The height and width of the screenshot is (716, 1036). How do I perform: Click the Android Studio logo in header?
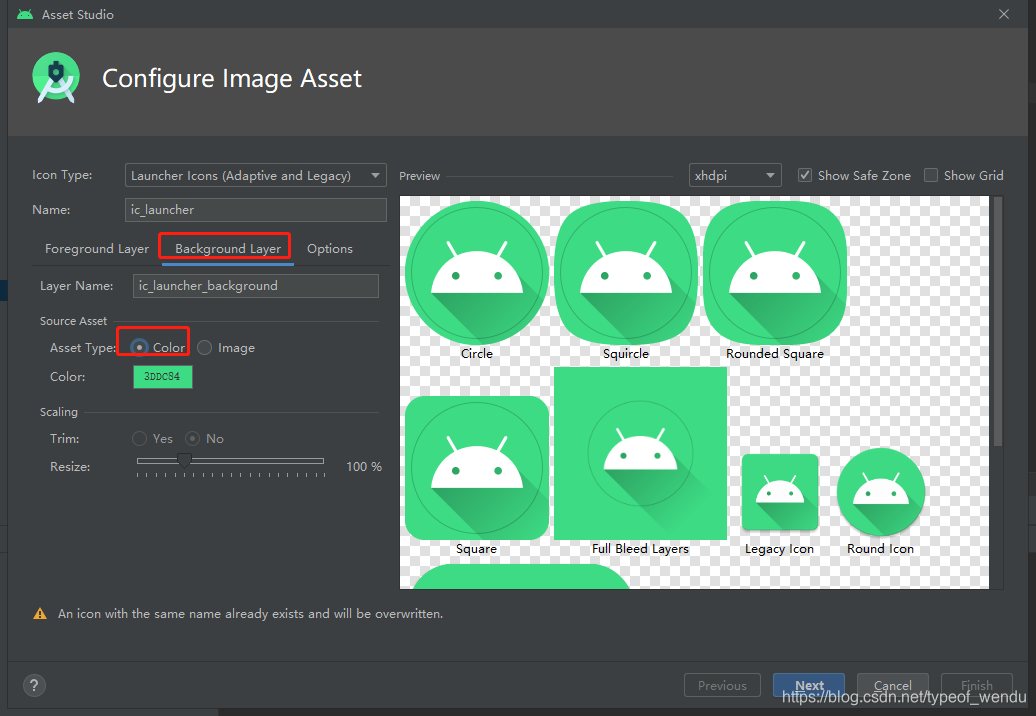click(56, 78)
